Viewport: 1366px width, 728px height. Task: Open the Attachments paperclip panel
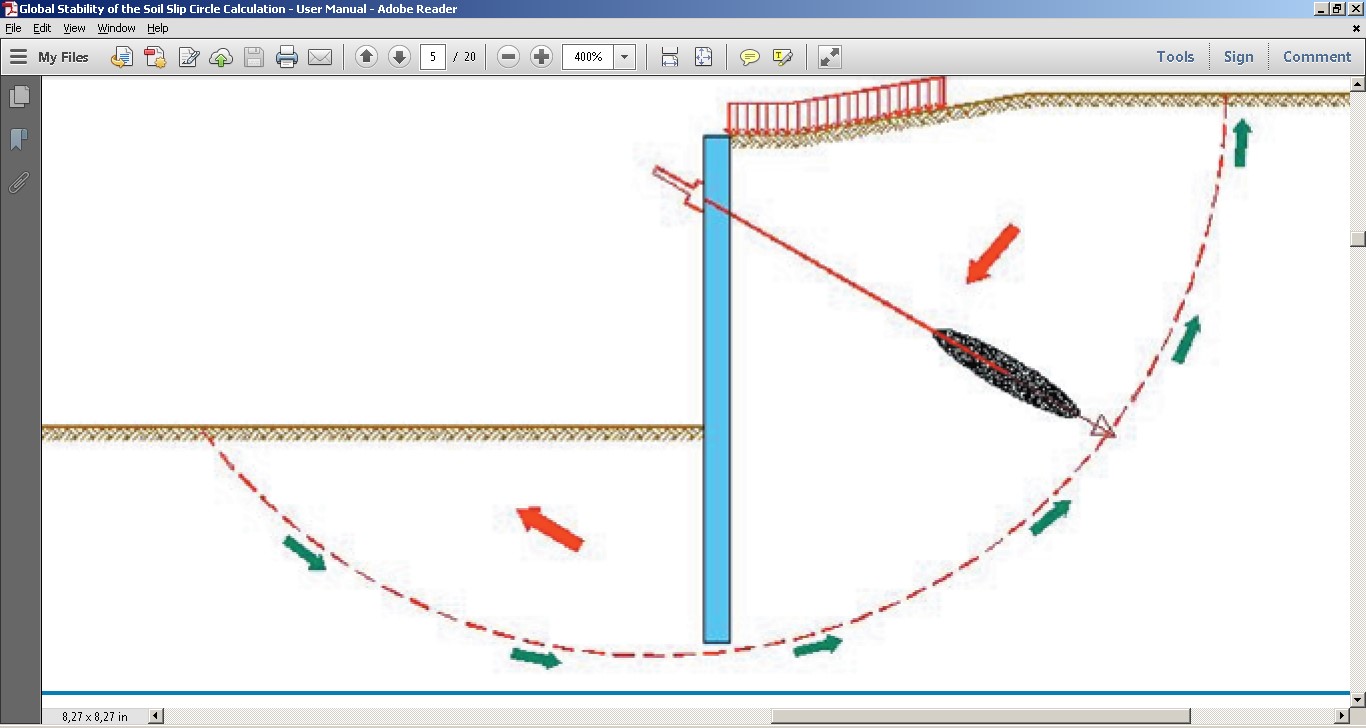(x=19, y=183)
